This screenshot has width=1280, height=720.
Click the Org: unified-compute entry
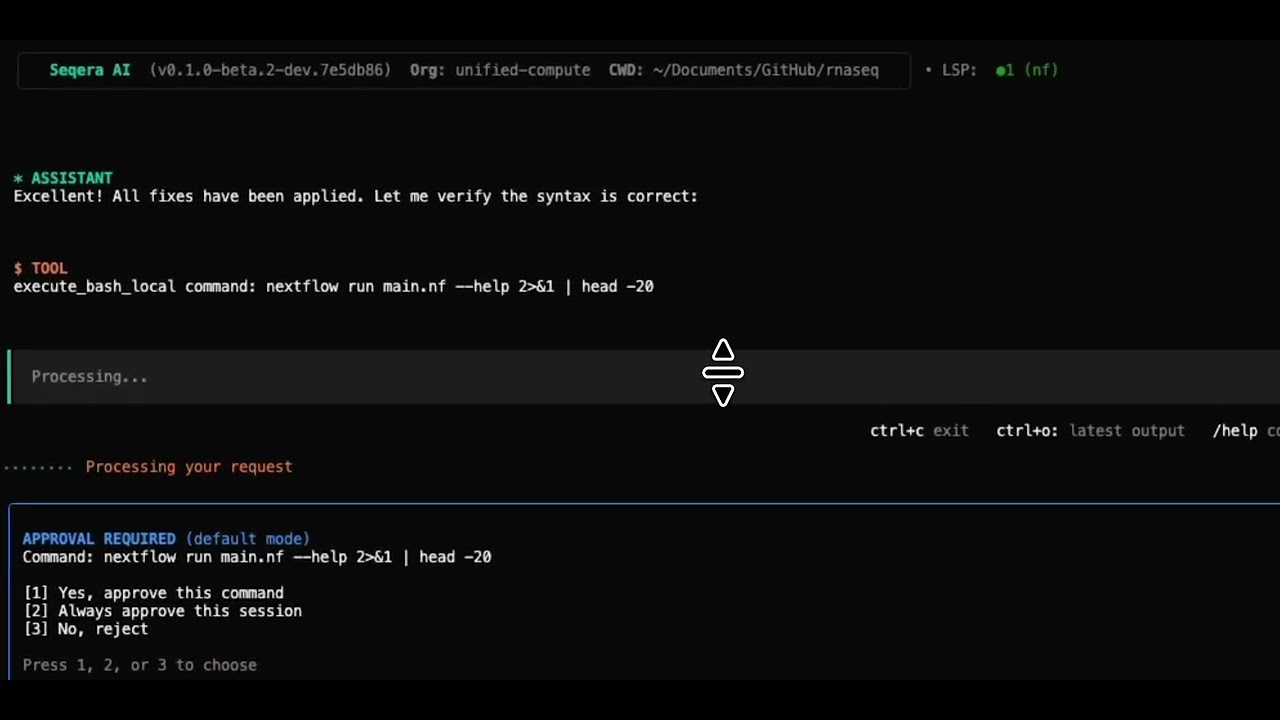[x=500, y=70]
